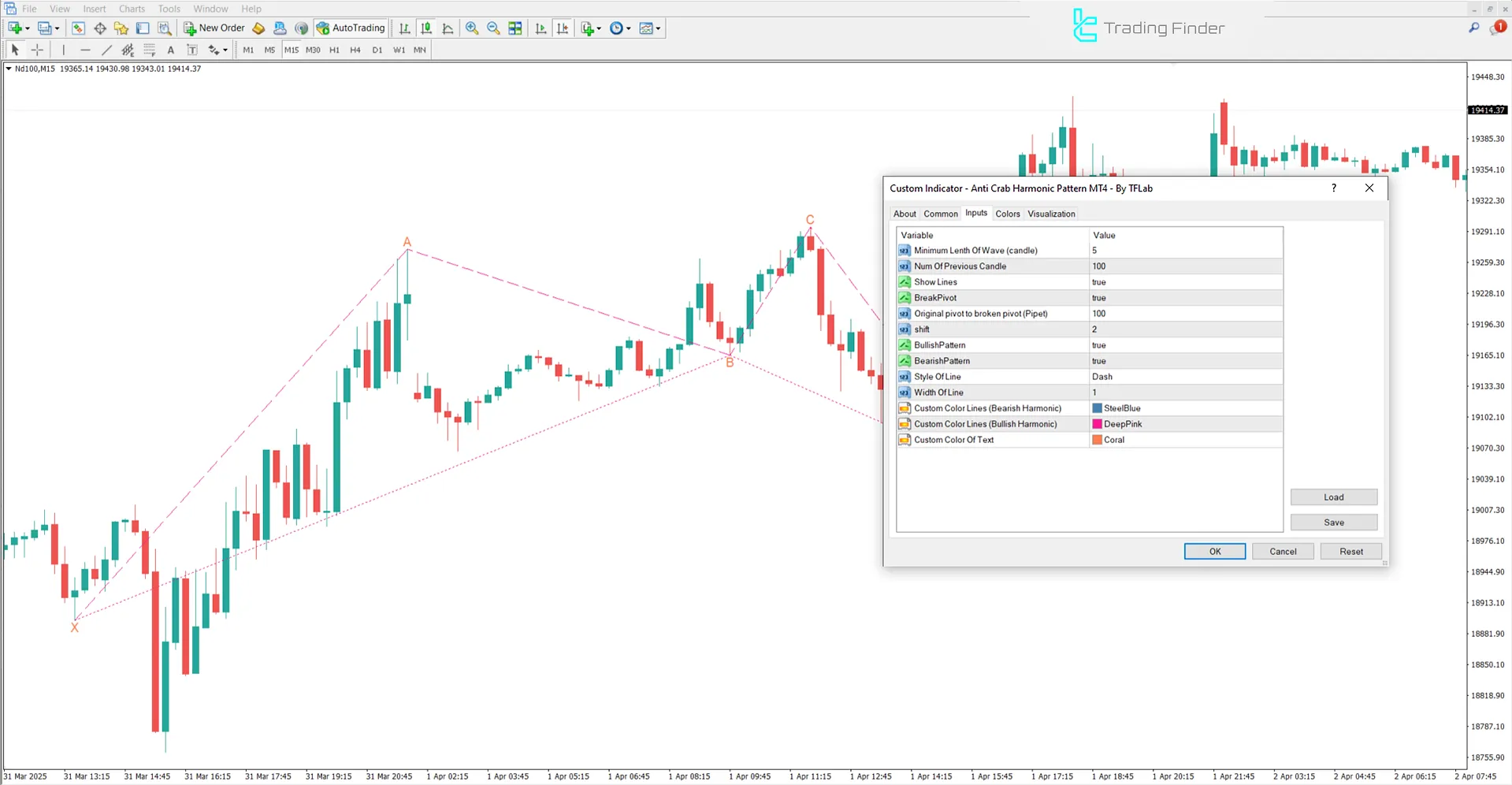Open the New Order window
Screen dimensions: 1512x785
214,28
